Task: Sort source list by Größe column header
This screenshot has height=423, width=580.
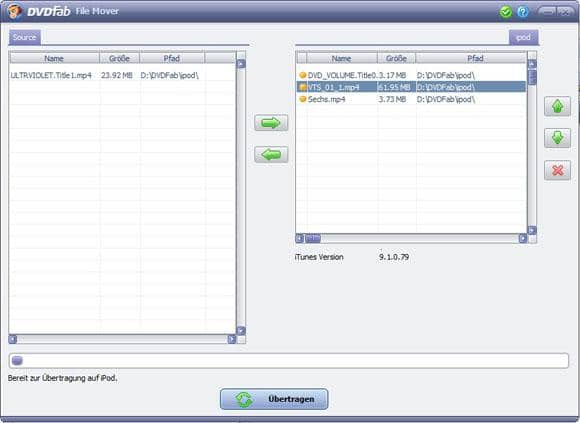Action: [x=119, y=58]
